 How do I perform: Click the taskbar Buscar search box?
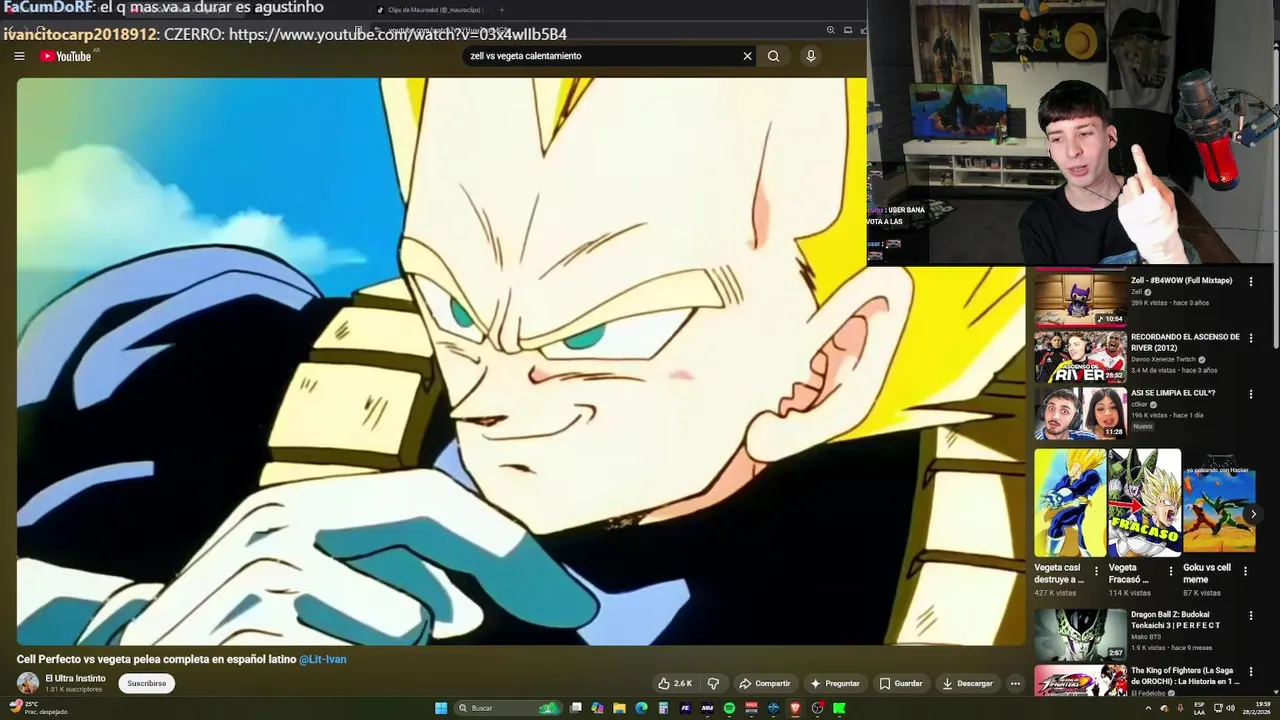(508, 708)
